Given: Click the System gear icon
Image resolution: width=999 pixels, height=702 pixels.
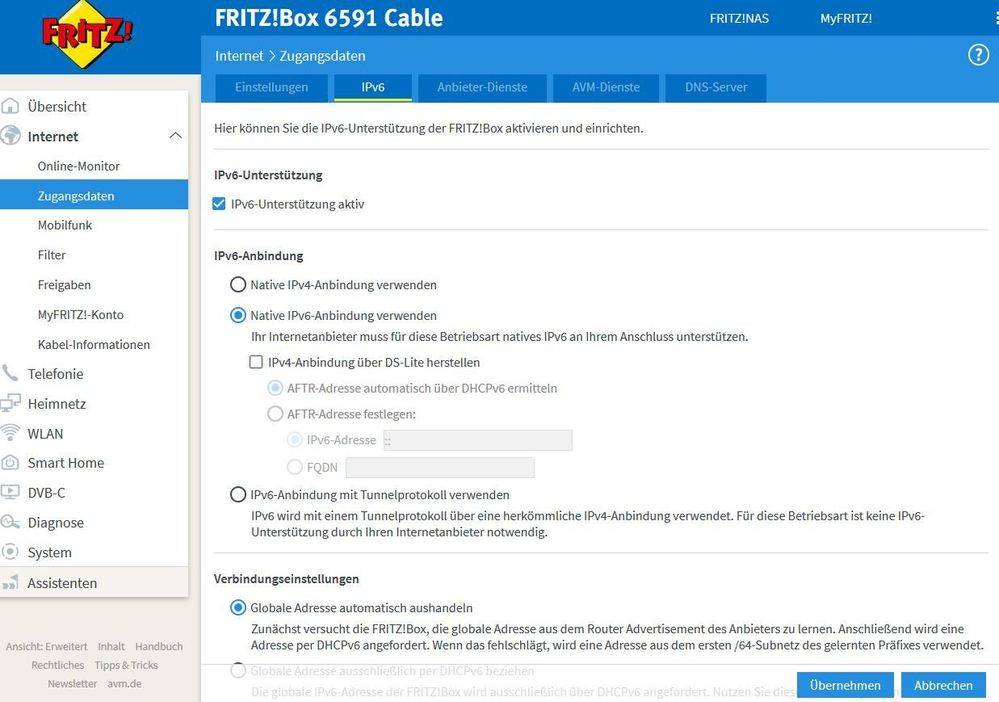Looking at the screenshot, I should 11,552.
